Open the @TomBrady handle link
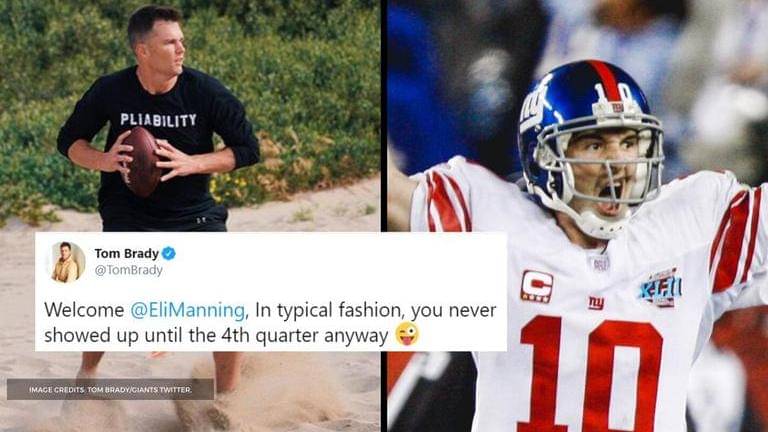Screen dimensions: 768x432 tap(128, 270)
